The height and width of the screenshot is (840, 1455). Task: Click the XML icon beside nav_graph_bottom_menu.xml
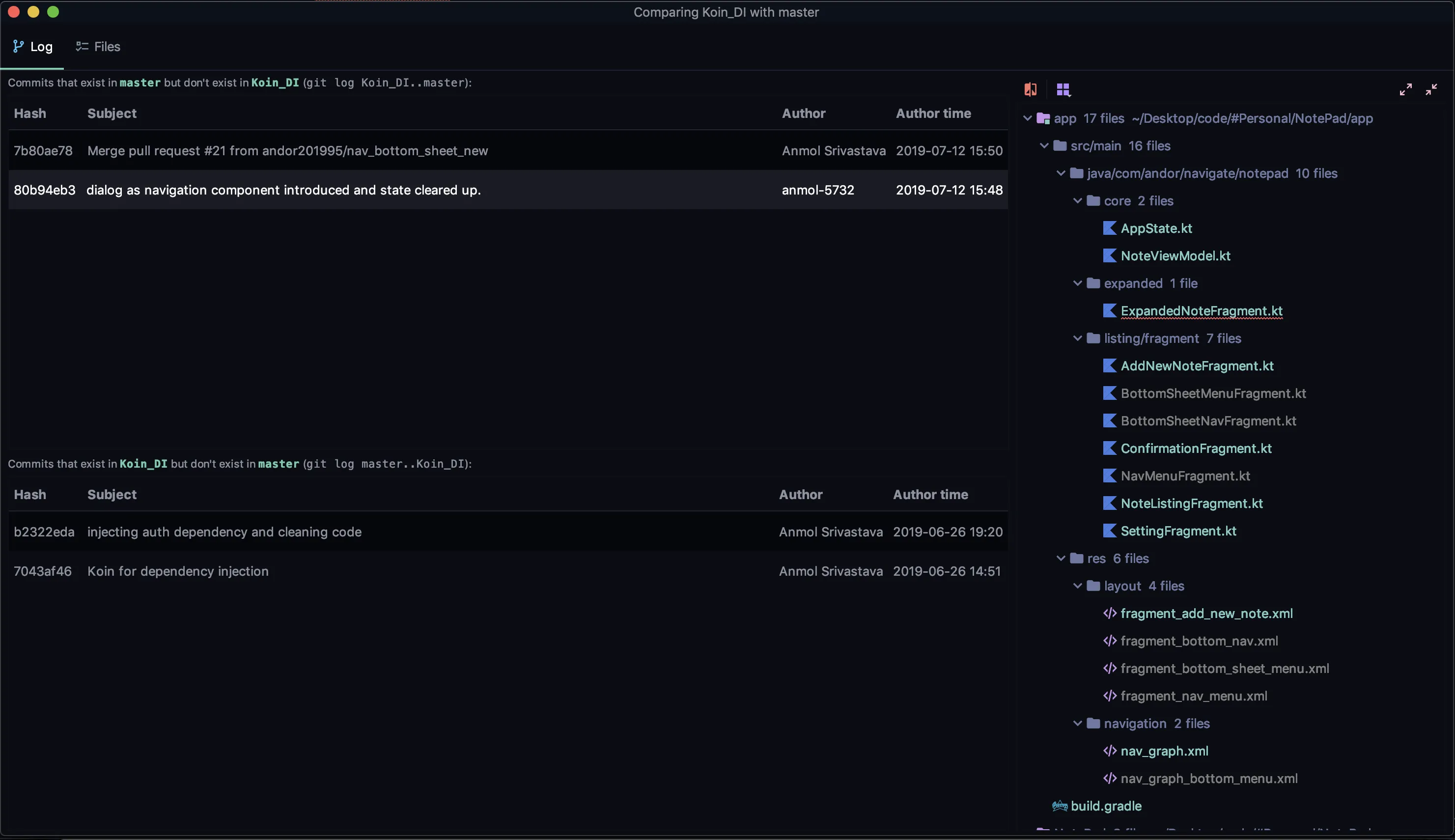tap(1109, 779)
